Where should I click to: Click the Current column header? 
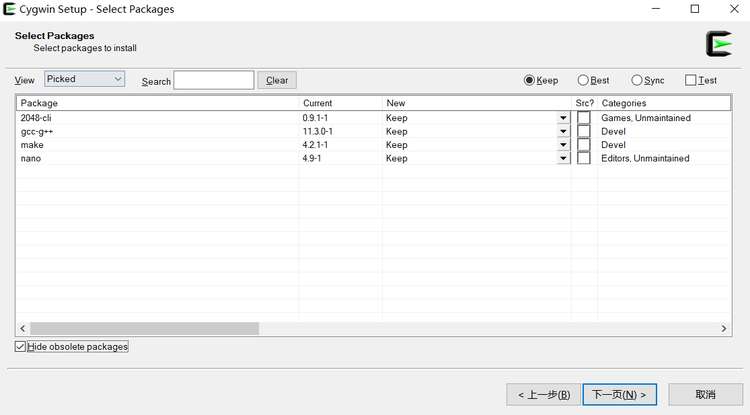pyautogui.click(x=341, y=103)
